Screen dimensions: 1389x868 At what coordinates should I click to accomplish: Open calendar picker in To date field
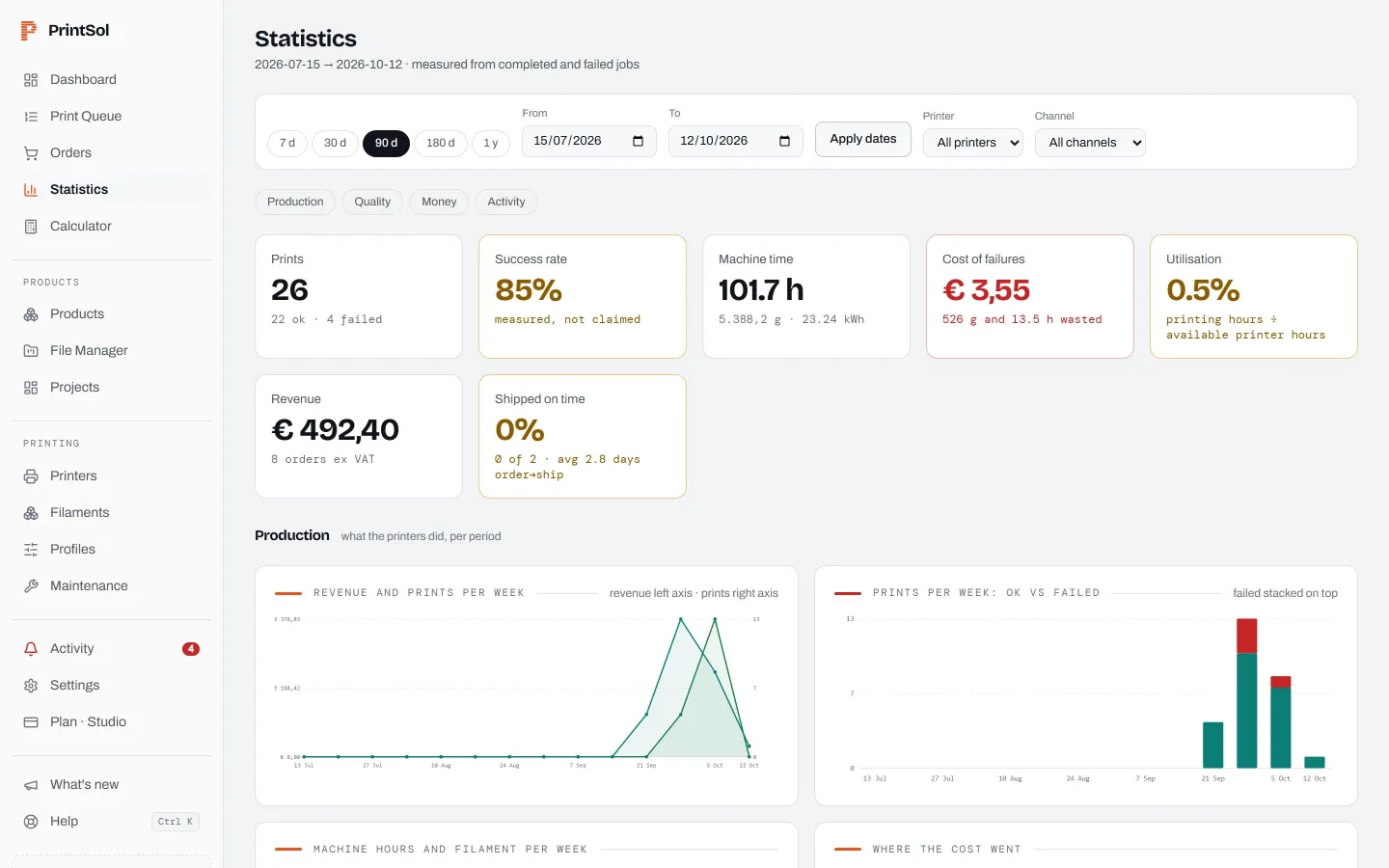(x=784, y=141)
